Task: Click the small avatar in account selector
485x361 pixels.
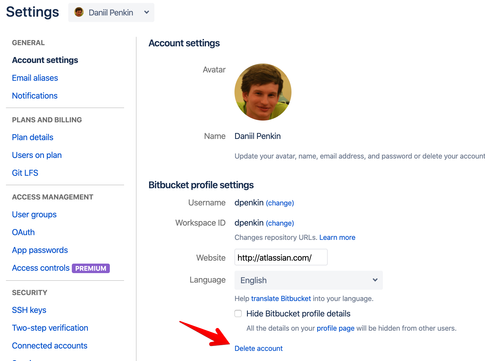Action: coord(79,12)
